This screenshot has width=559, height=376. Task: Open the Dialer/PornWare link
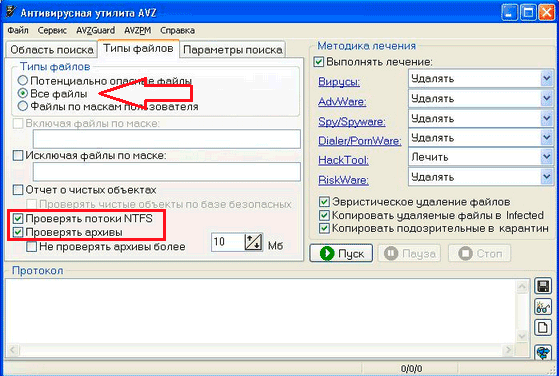tap(359, 141)
